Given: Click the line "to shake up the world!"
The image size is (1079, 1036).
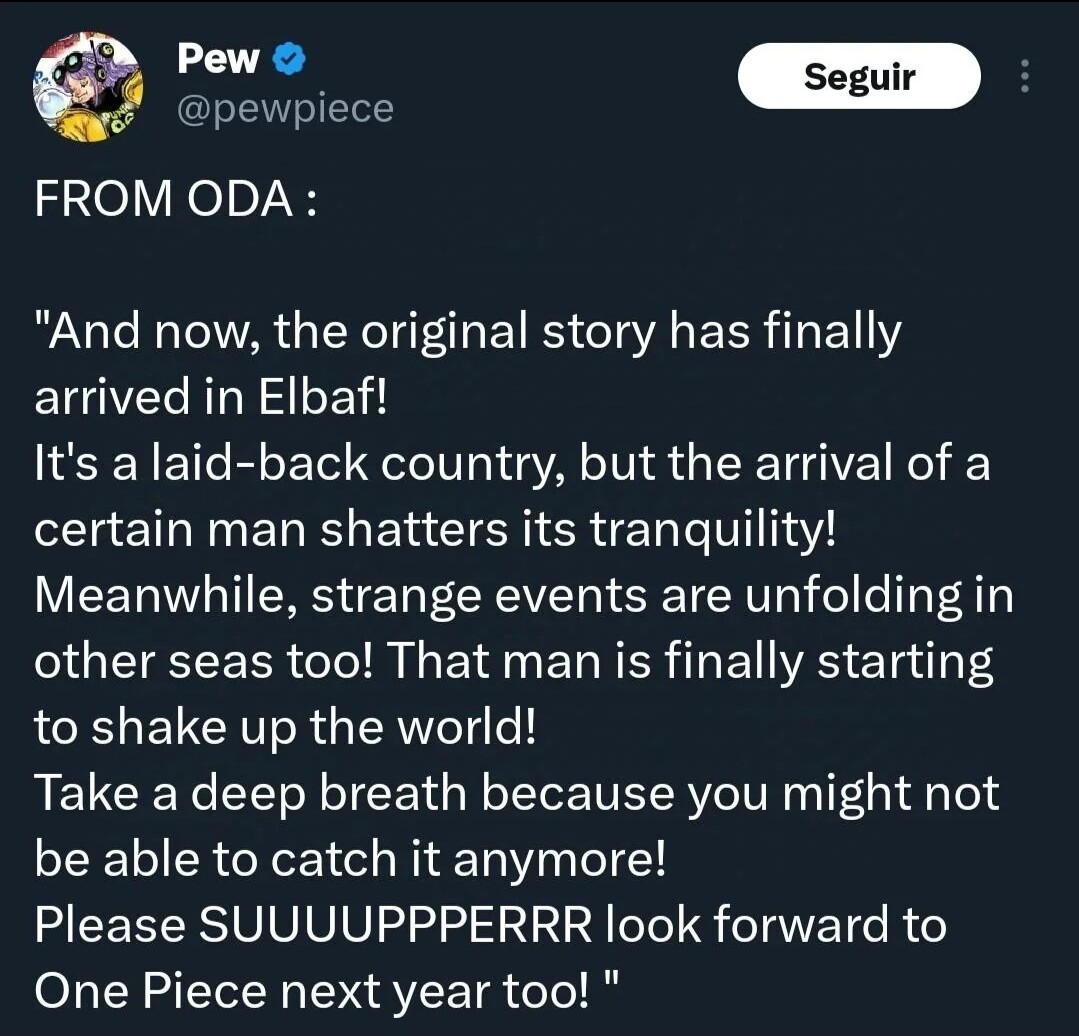Looking at the screenshot, I should pyautogui.click(x=286, y=727).
